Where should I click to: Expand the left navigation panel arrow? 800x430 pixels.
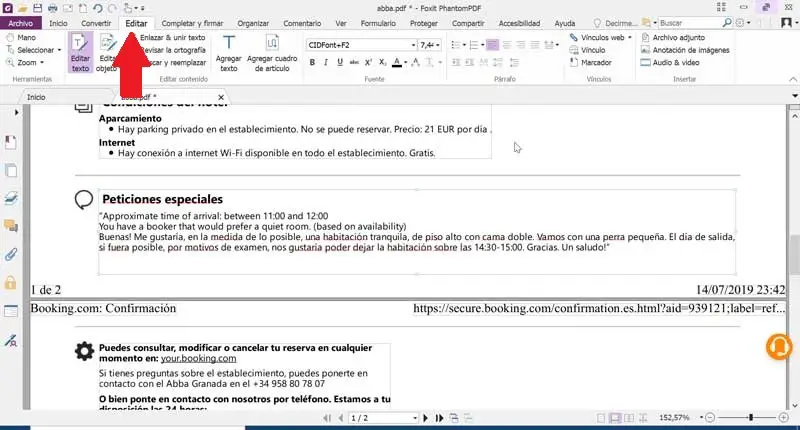16,112
